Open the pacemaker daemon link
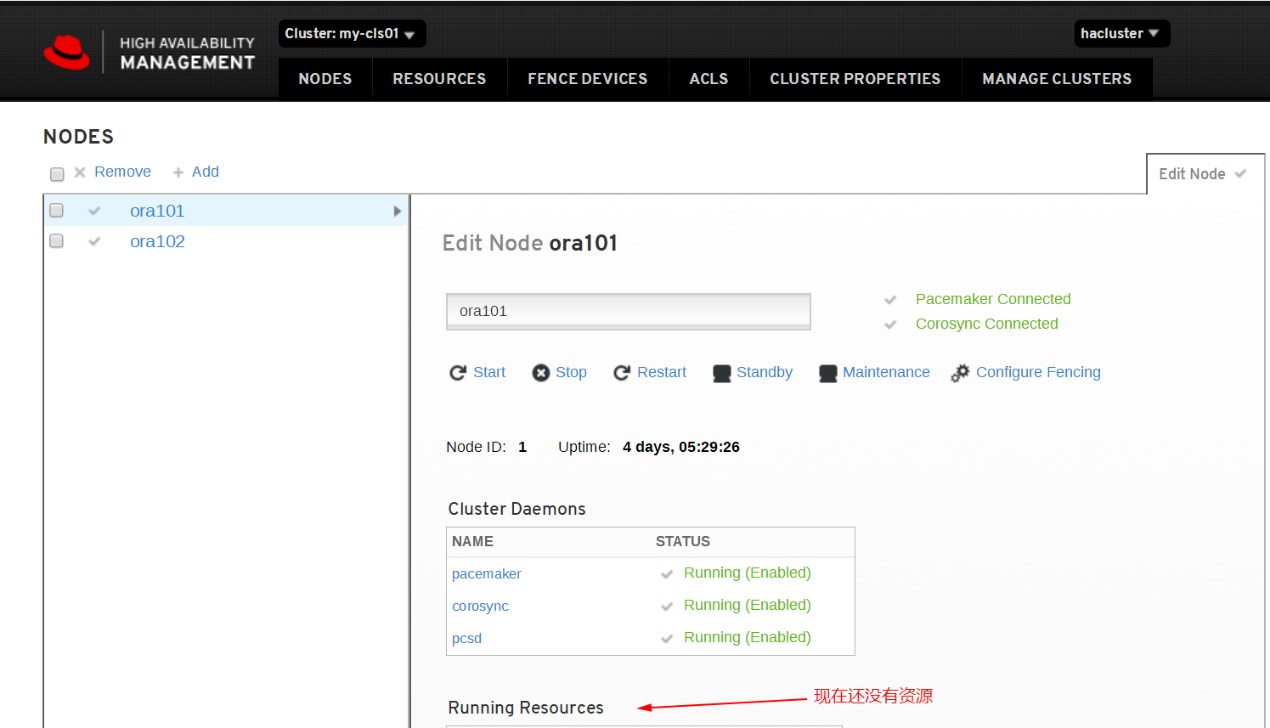1270x728 pixels. coord(486,573)
